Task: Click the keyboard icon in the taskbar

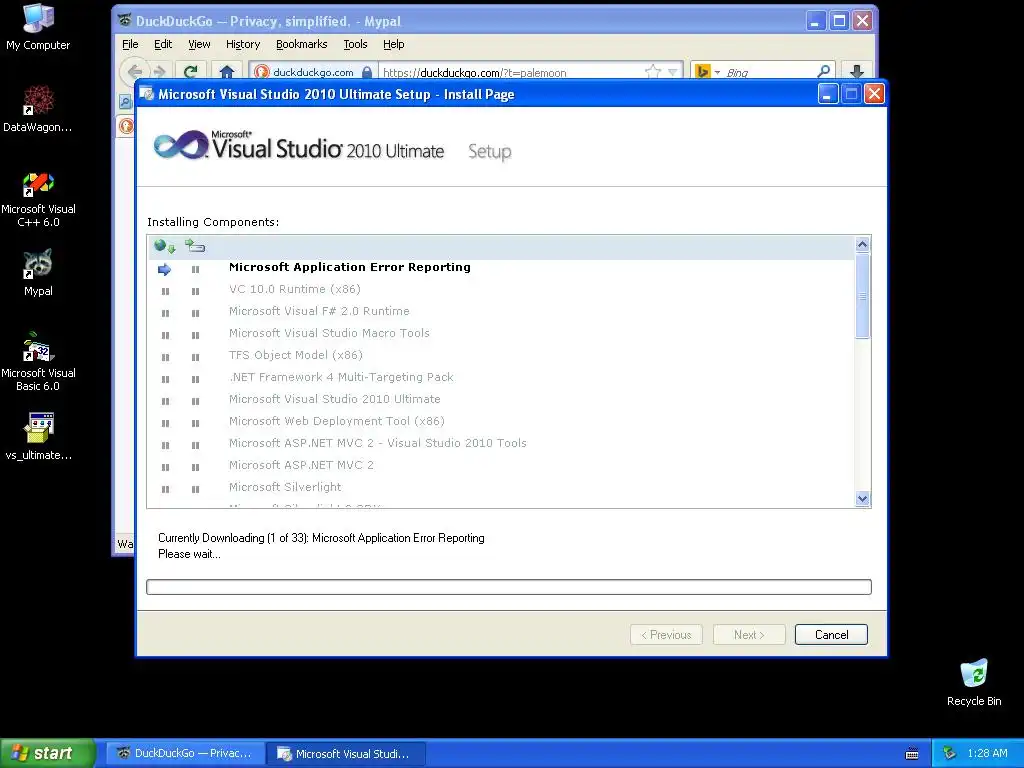Action: (912, 754)
